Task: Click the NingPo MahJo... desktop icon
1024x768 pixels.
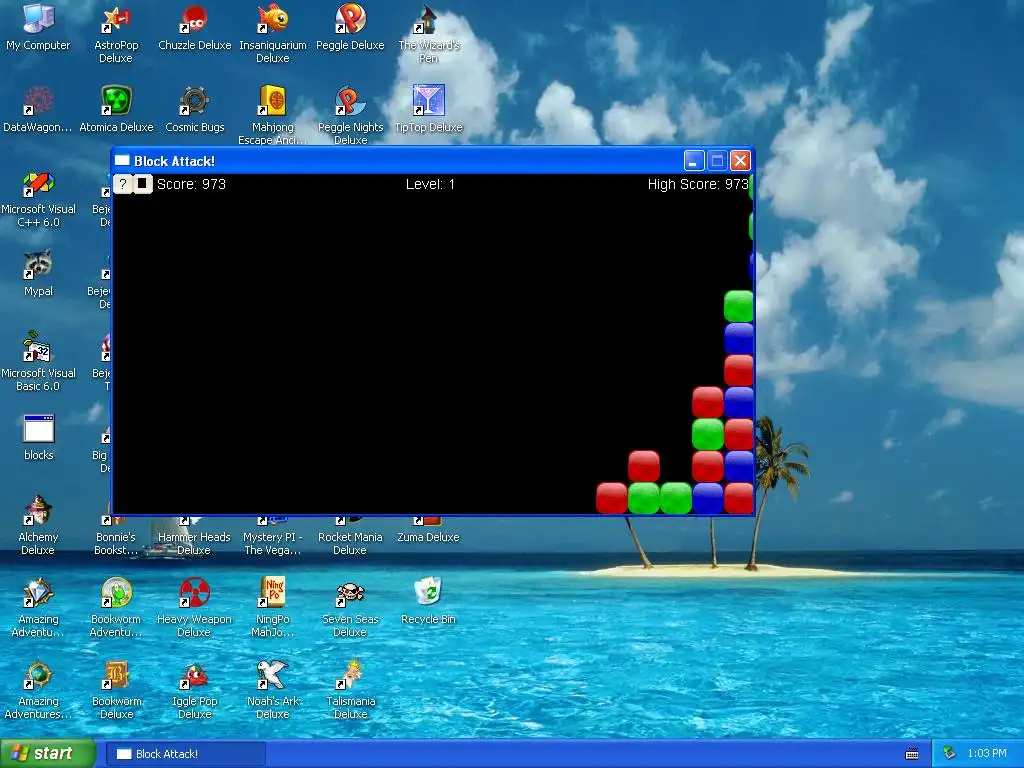Action: tap(273, 607)
